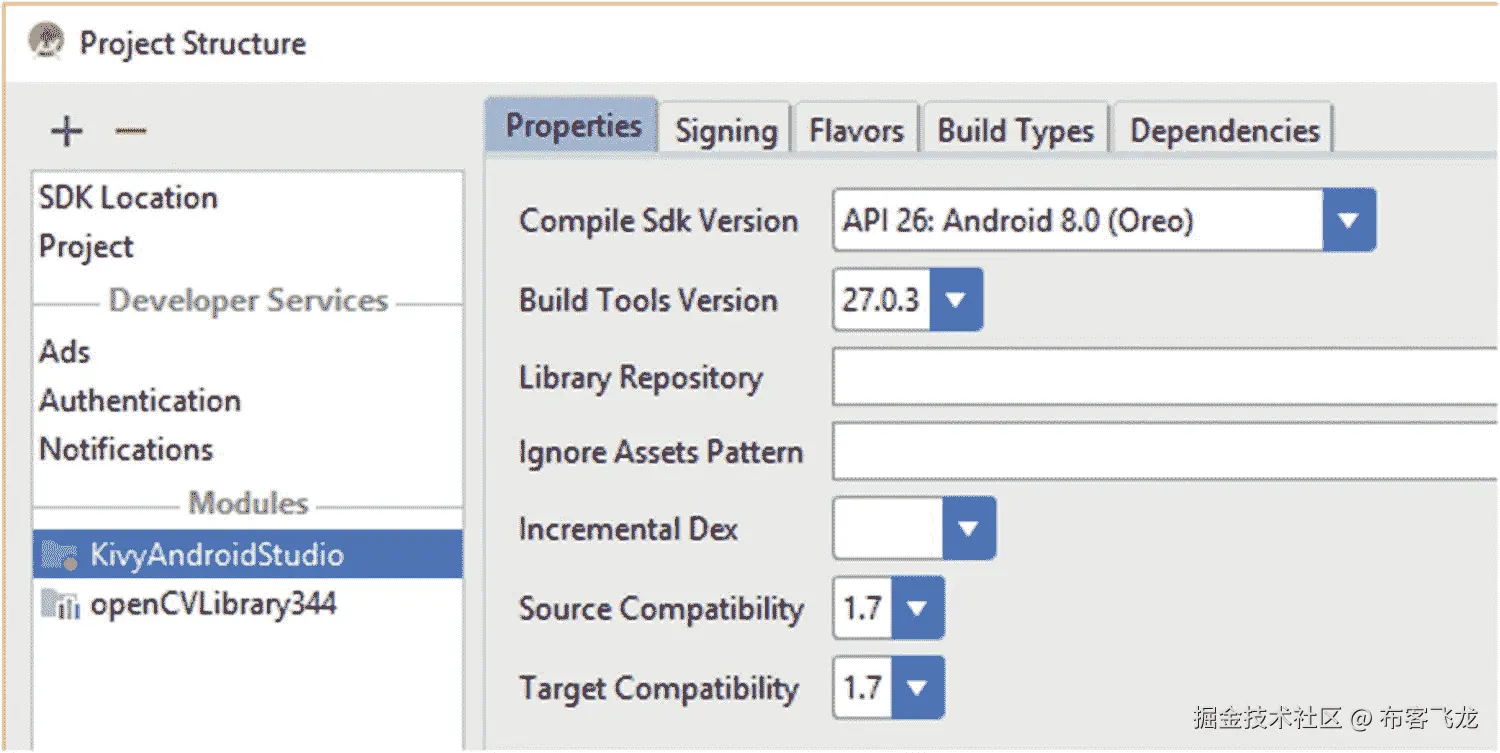
Task: Open the Compile Sdk Version dropdown
Action: tap(1348, 220)
